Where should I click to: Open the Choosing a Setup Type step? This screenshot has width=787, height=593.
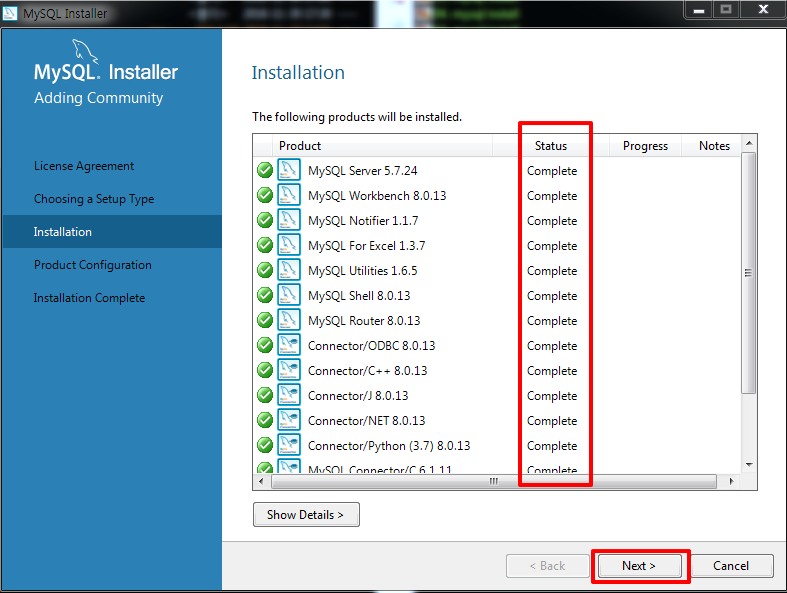94,199
